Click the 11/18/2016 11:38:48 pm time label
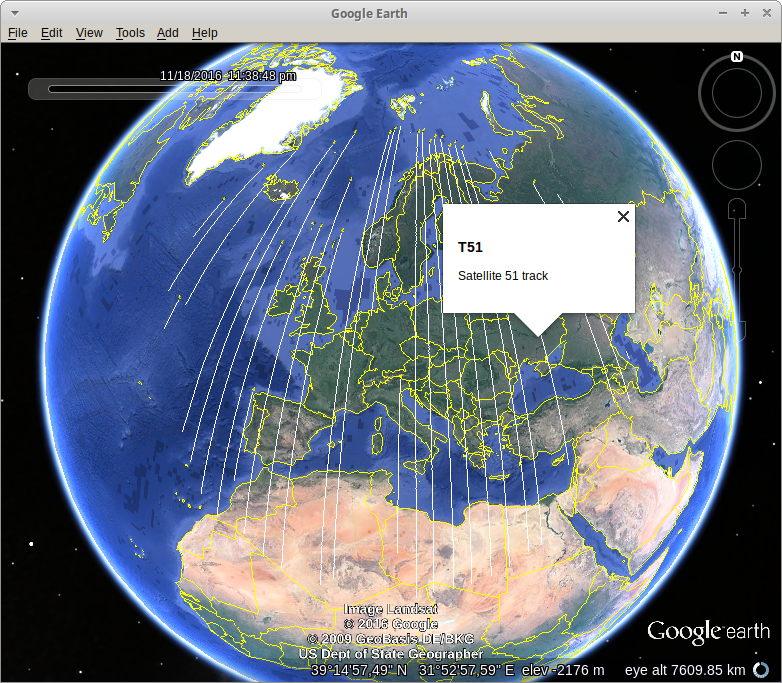This screenshot has height=683, width=782. click(228, 76)
